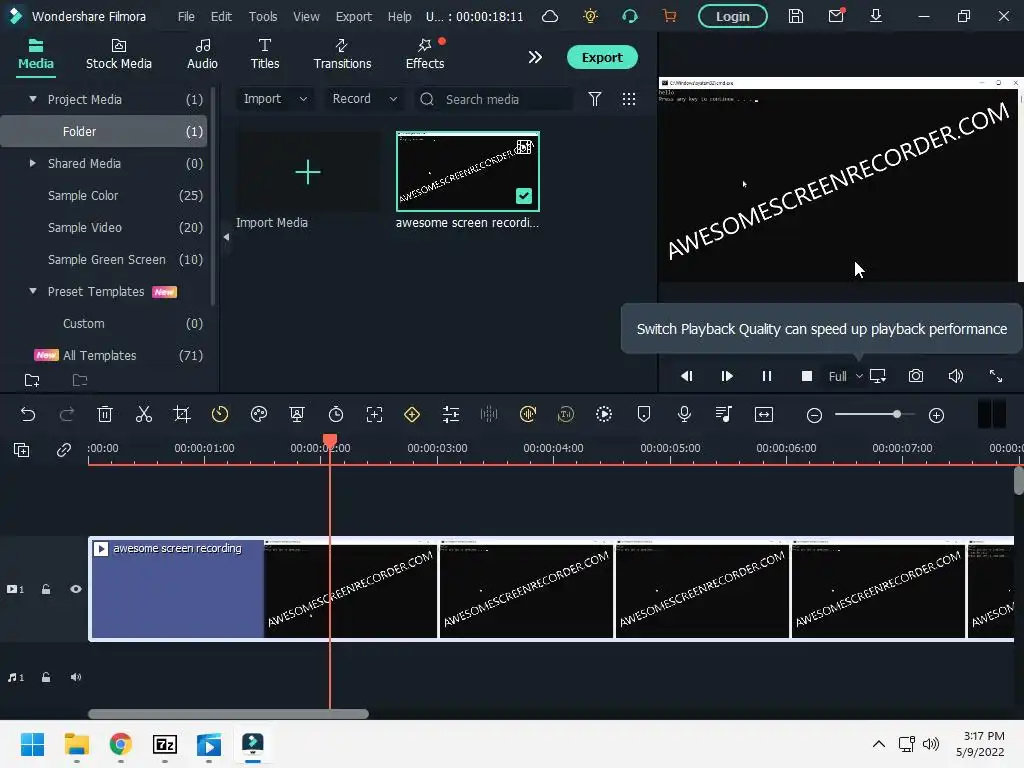This screenshot has height=768, width=1024.
Task: Open the File menu
Action: [186, 16]
